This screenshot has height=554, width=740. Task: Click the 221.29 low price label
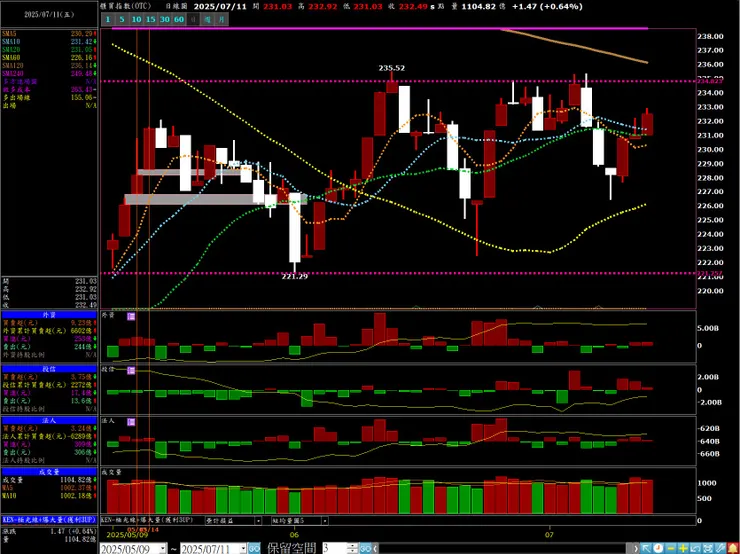294,277
